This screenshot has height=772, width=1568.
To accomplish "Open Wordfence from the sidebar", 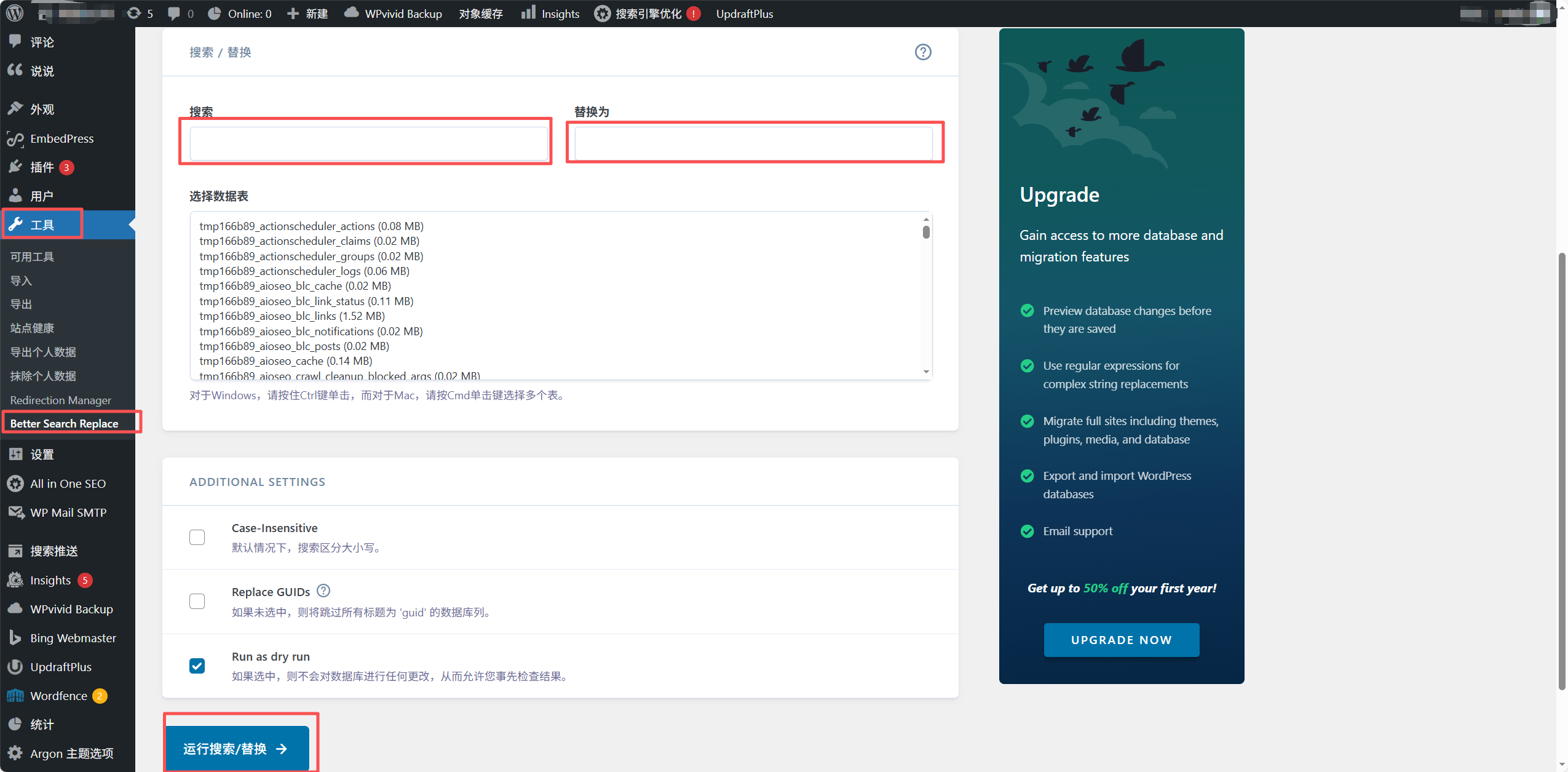I will pyautogui.click(x=58, y=696).
